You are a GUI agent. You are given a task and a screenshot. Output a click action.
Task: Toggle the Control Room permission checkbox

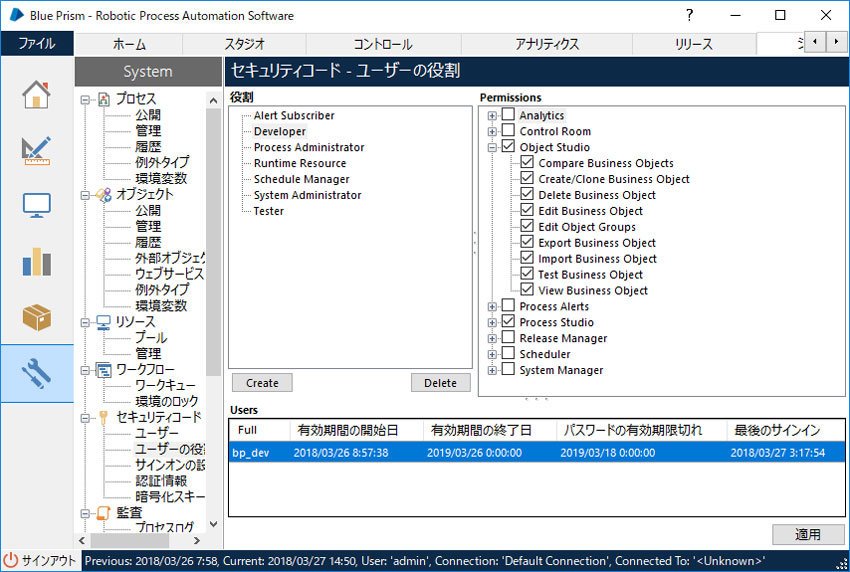click(x=508, y=131)
